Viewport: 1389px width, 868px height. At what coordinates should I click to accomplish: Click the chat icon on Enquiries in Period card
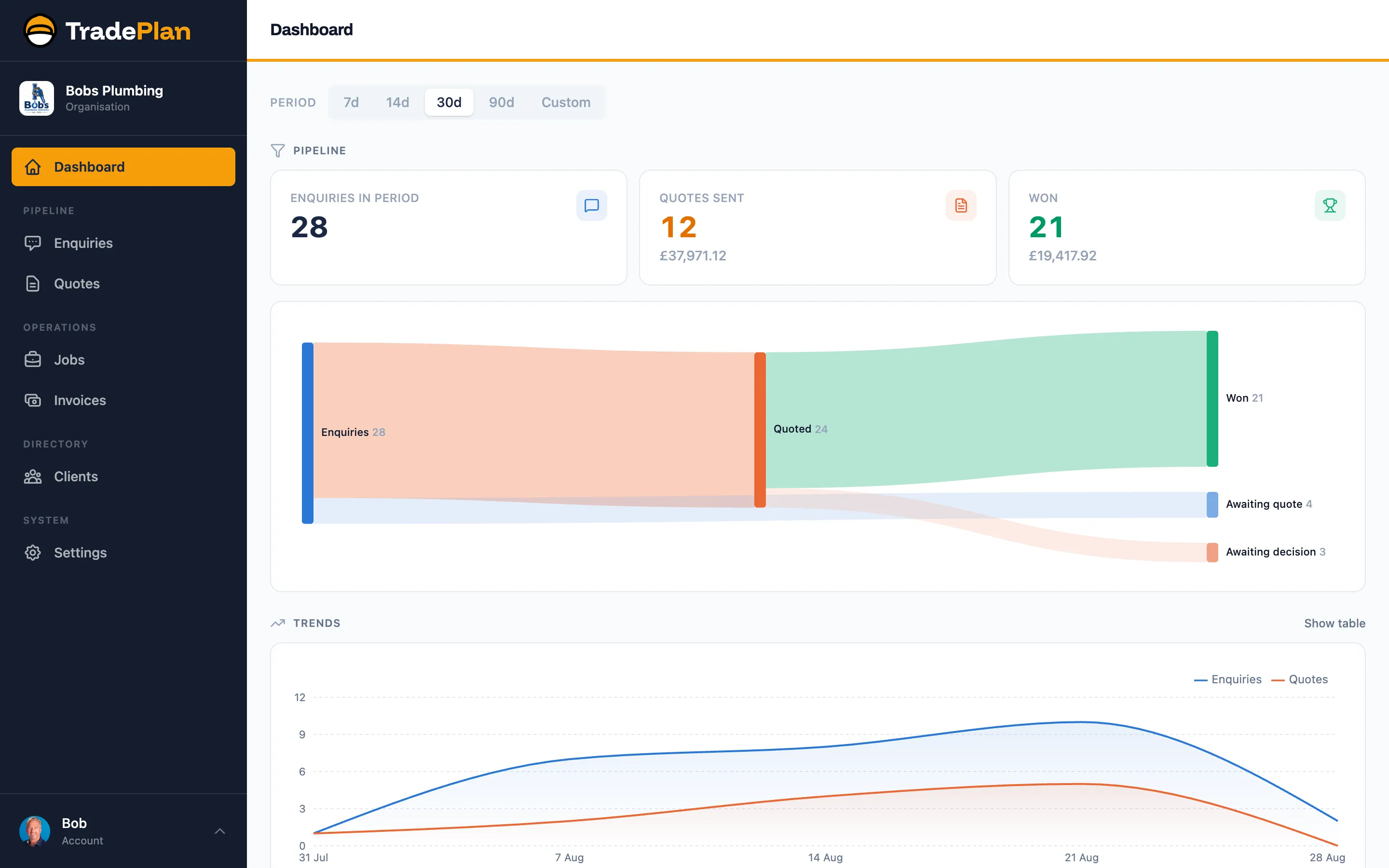click(591, 205)
